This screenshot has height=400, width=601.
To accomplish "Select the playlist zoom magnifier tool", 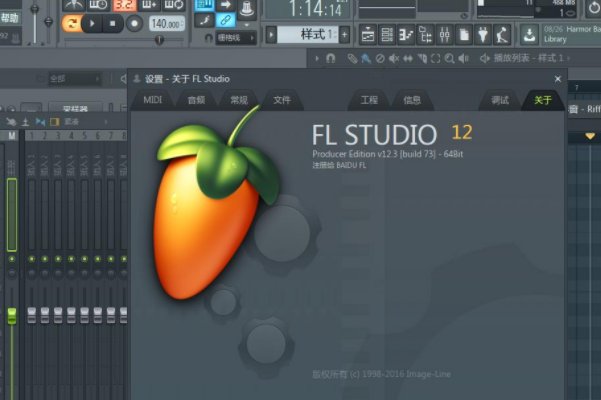I will (x=450, y=58).
